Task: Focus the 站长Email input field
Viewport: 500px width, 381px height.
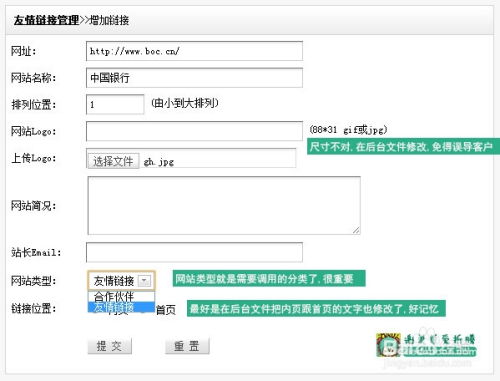Action: click(x=194, y=252)
